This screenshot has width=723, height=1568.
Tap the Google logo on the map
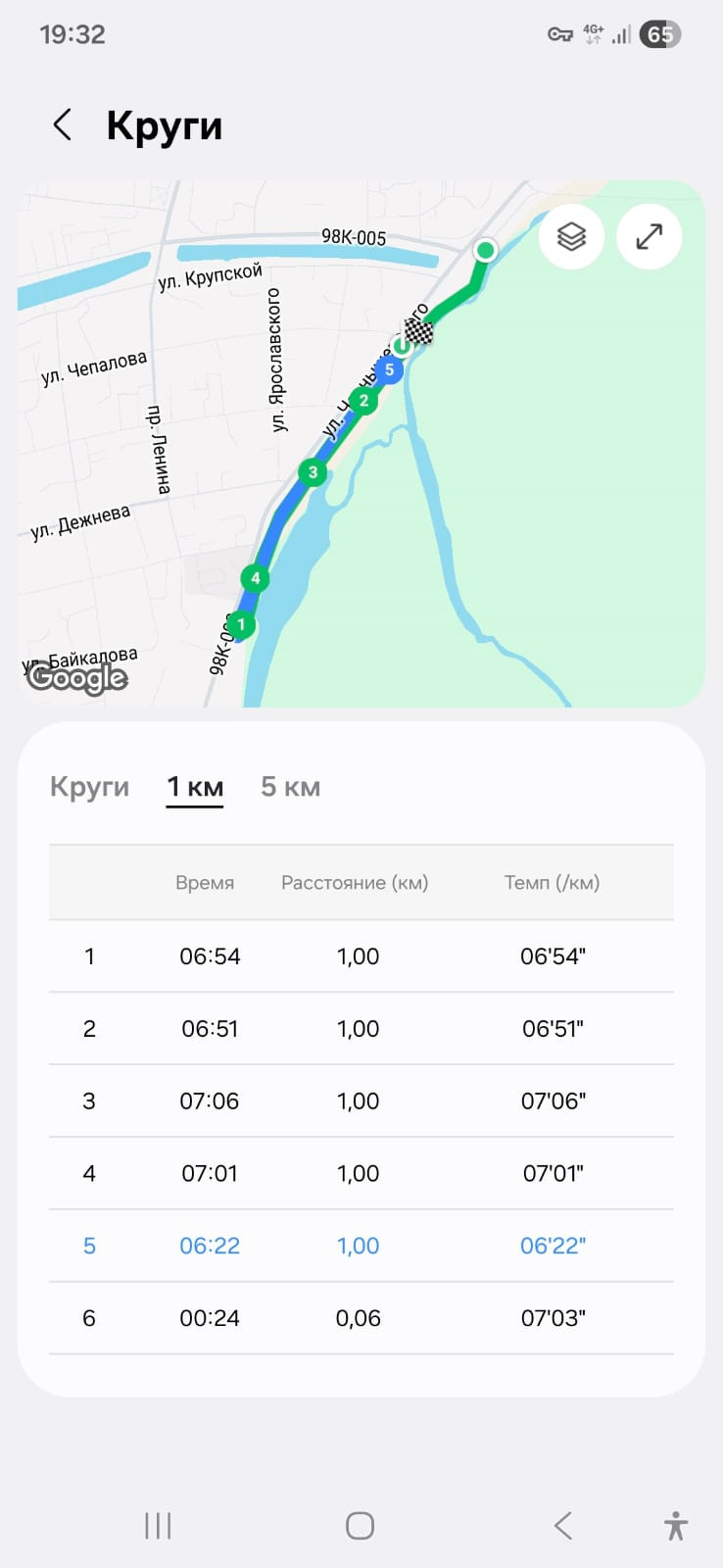(x=77, y=677)
